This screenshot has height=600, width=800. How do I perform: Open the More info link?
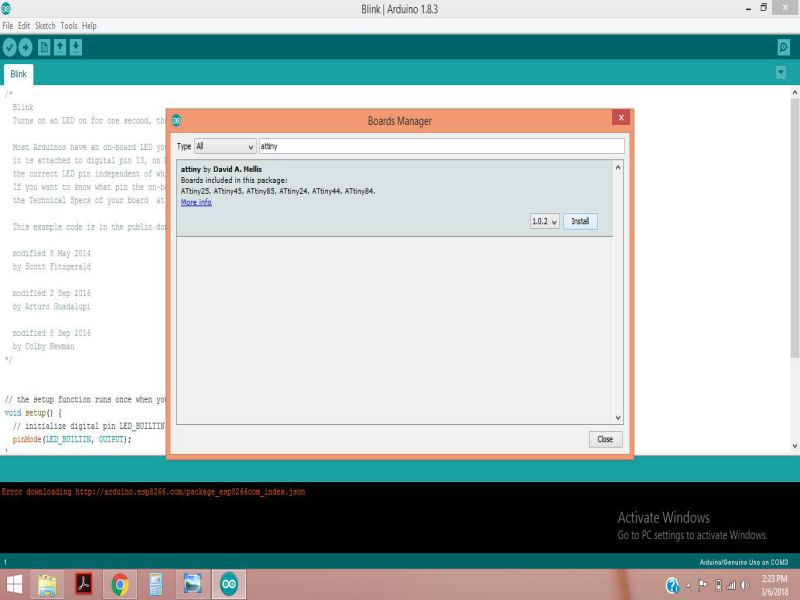point(196,203)
